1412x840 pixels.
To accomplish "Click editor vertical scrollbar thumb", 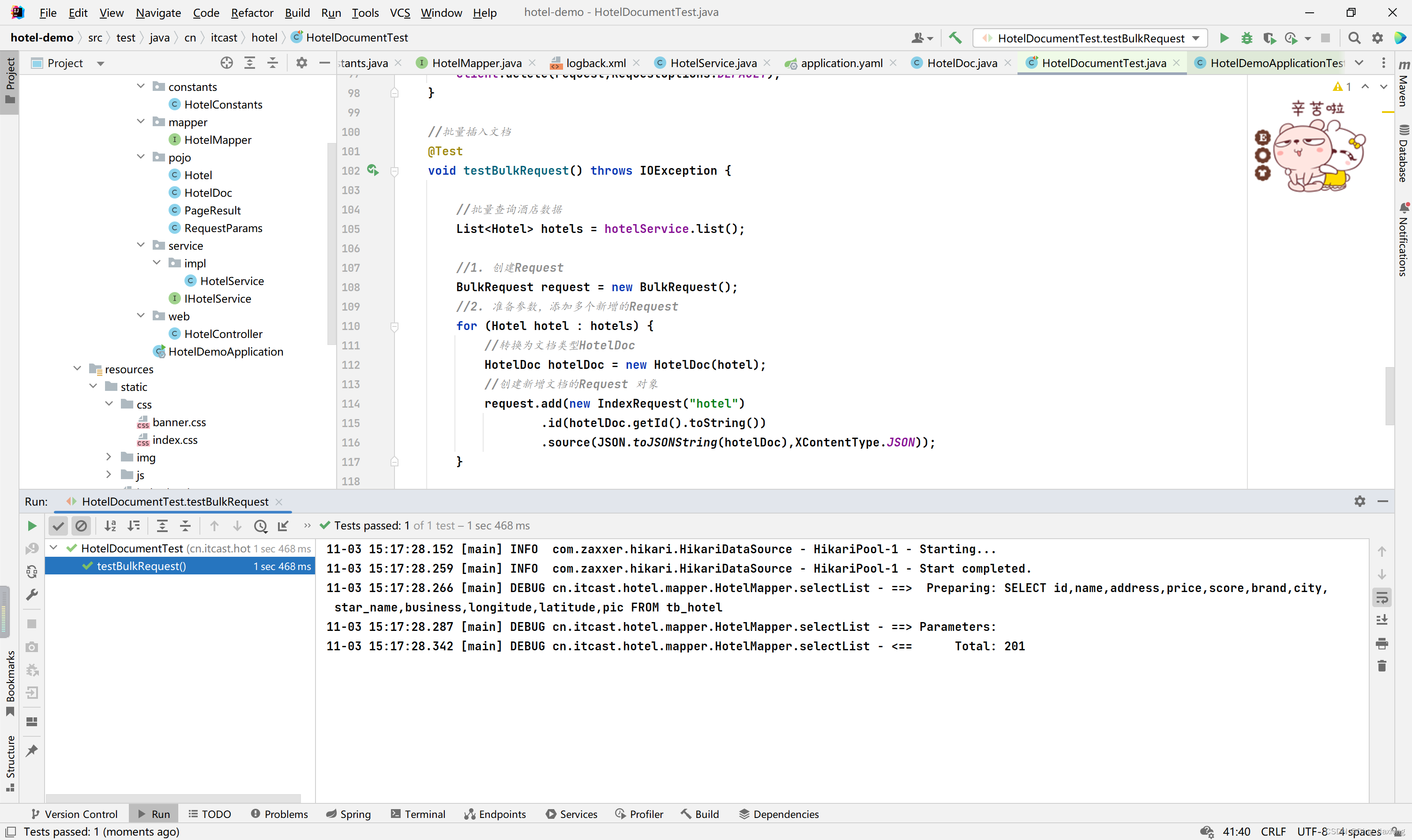I will click(1389, 396).
